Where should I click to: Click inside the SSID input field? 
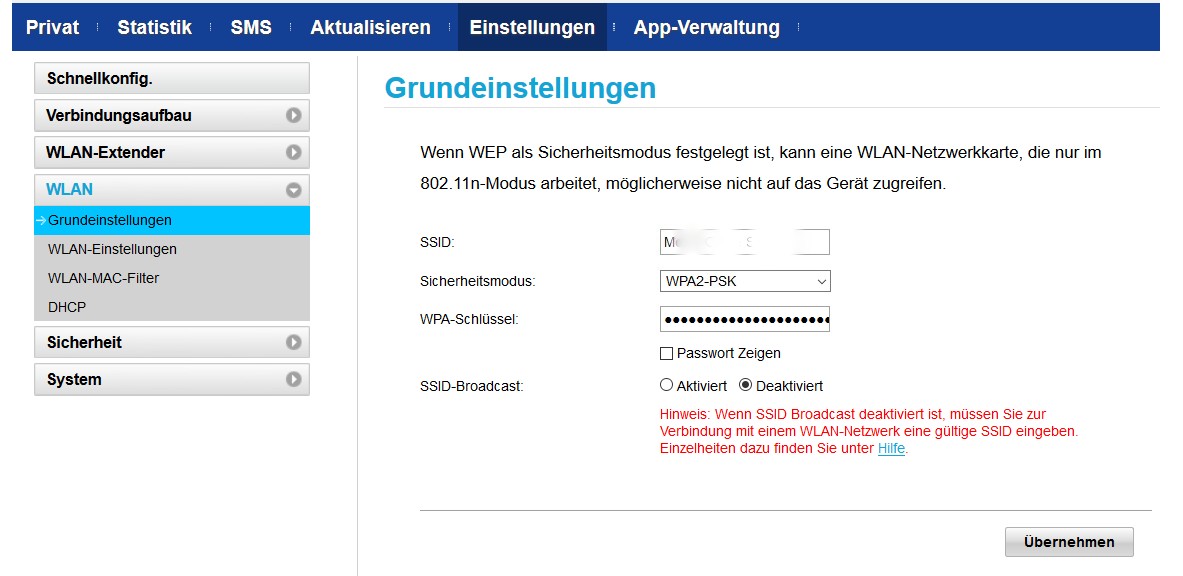tap(744, 241)
